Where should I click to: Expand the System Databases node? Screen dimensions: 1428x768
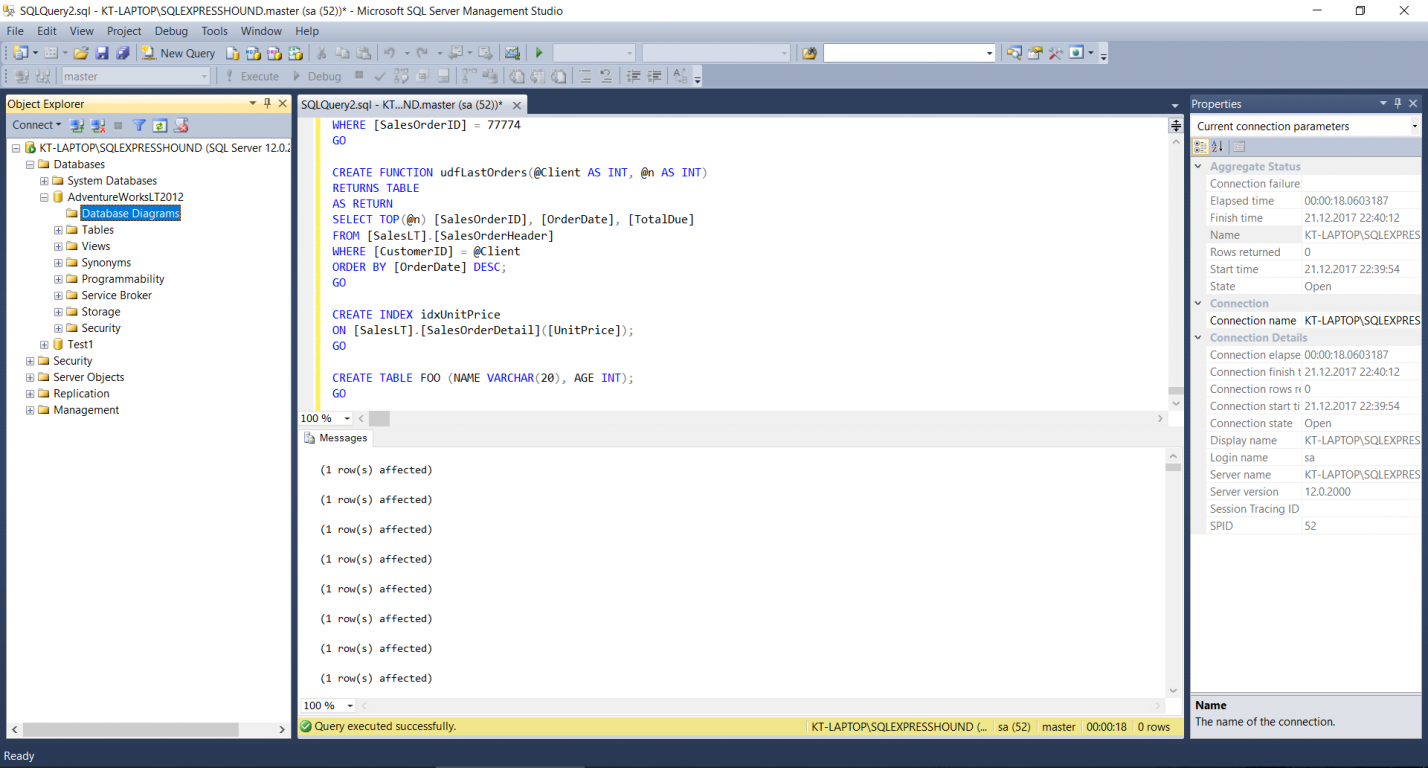click(x=44, y=181)
